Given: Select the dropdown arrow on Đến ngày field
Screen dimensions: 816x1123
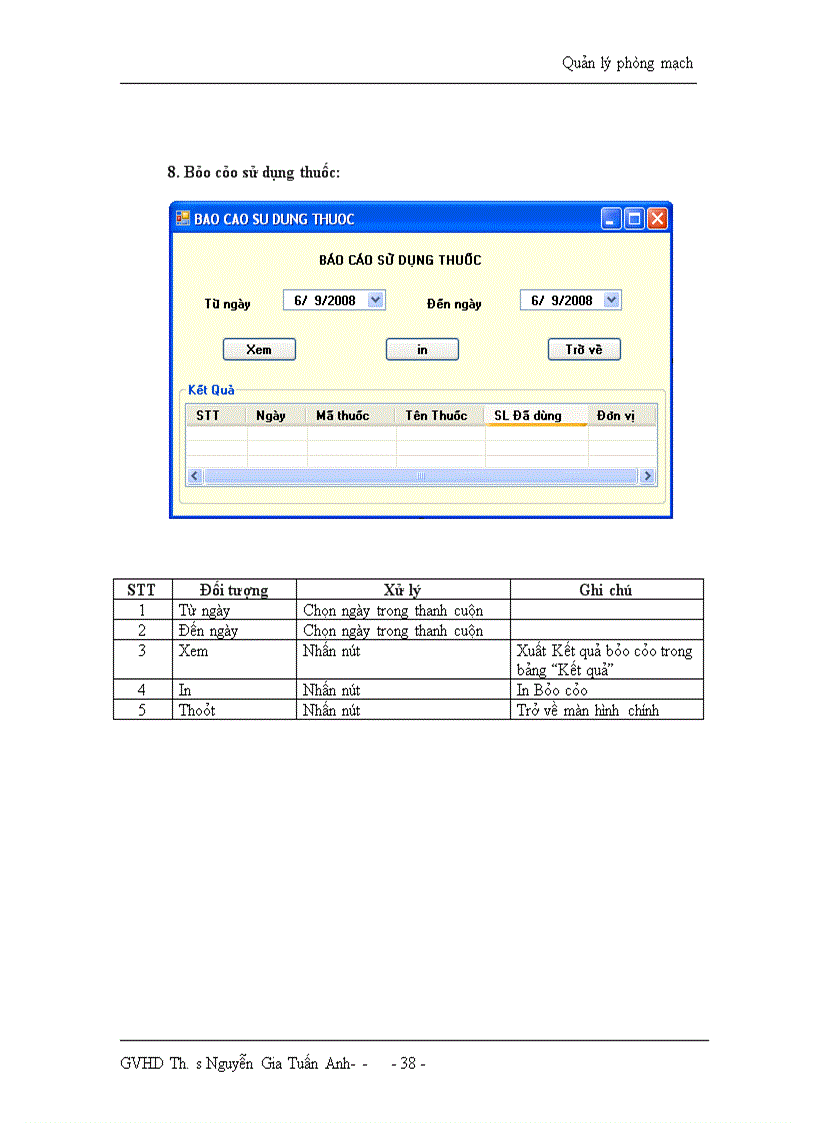Looking at the screenshot, I should 611,299.
